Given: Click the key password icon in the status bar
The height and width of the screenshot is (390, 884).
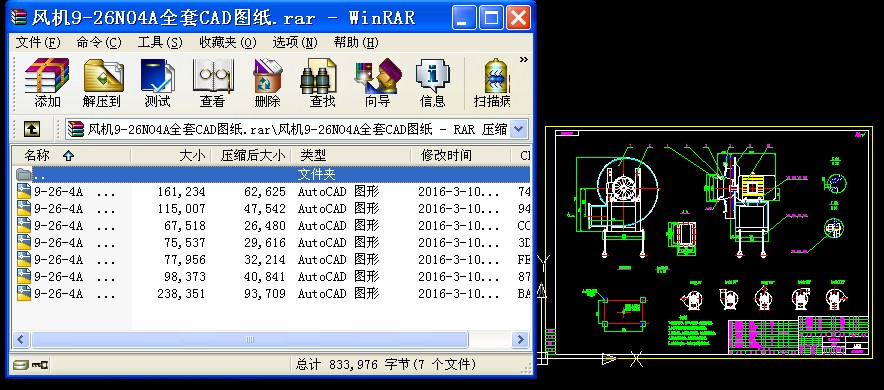Looking at the screenshot, I should point(40,365).
